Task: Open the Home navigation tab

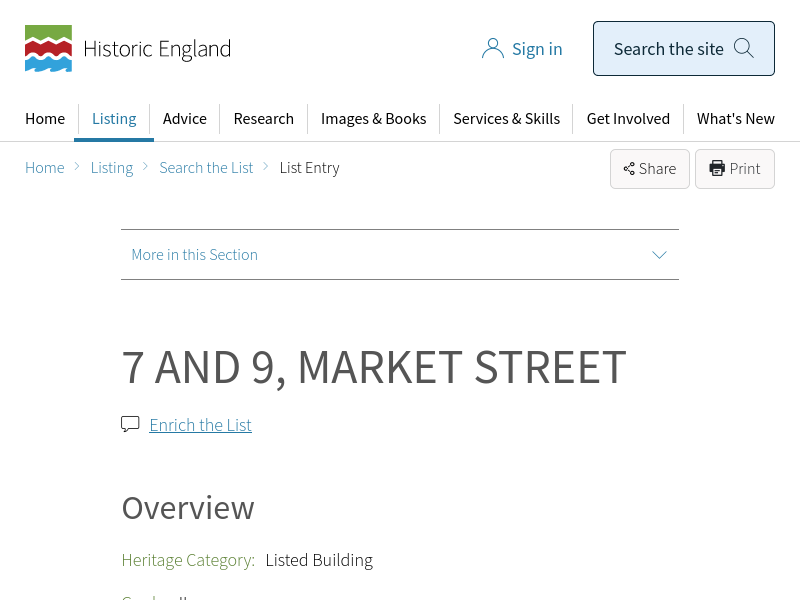Action: point(45,119)
